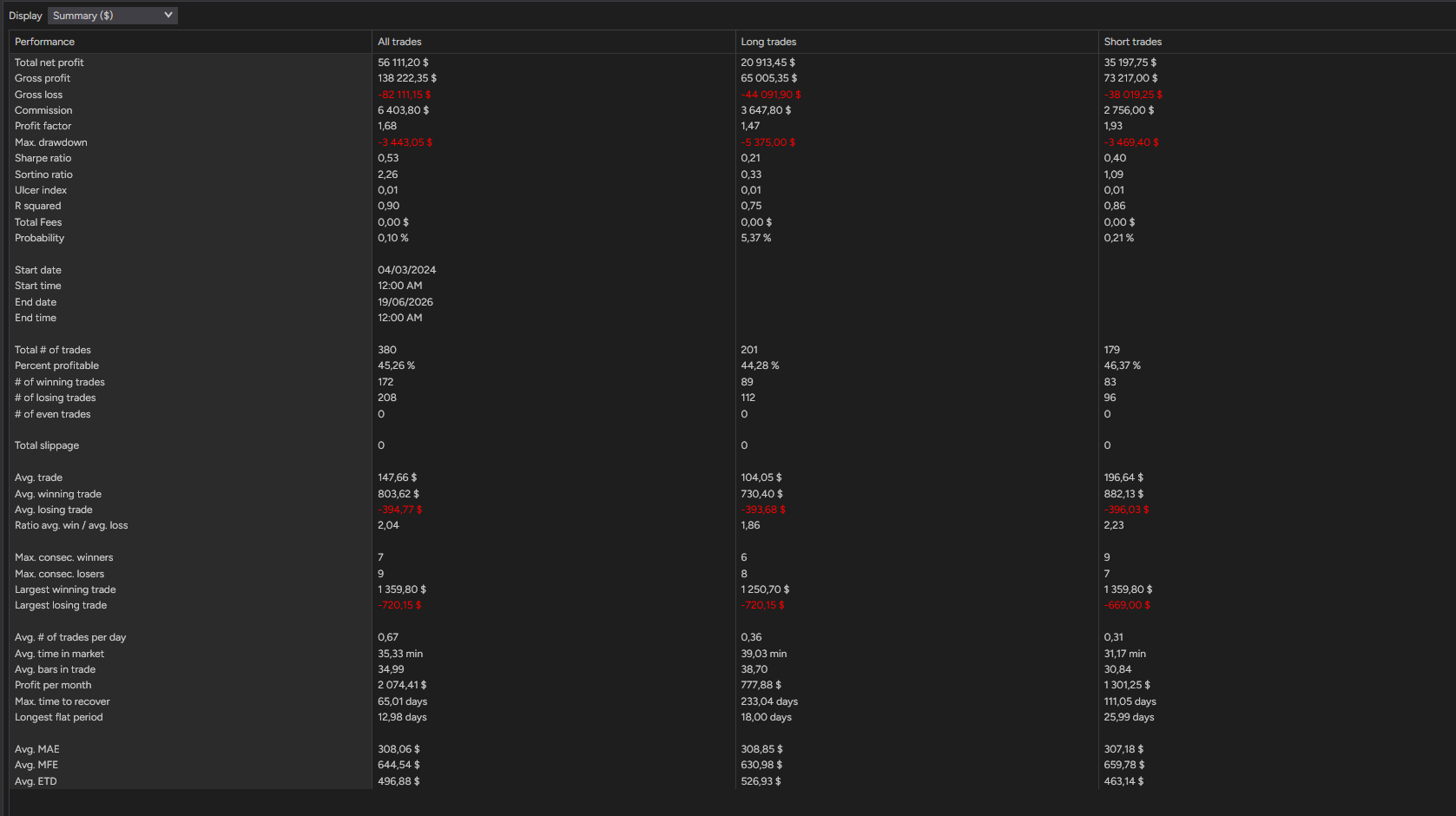Click profit factor value 1,68
This screenshot has height=816, width=1456.
pos(387,126)
